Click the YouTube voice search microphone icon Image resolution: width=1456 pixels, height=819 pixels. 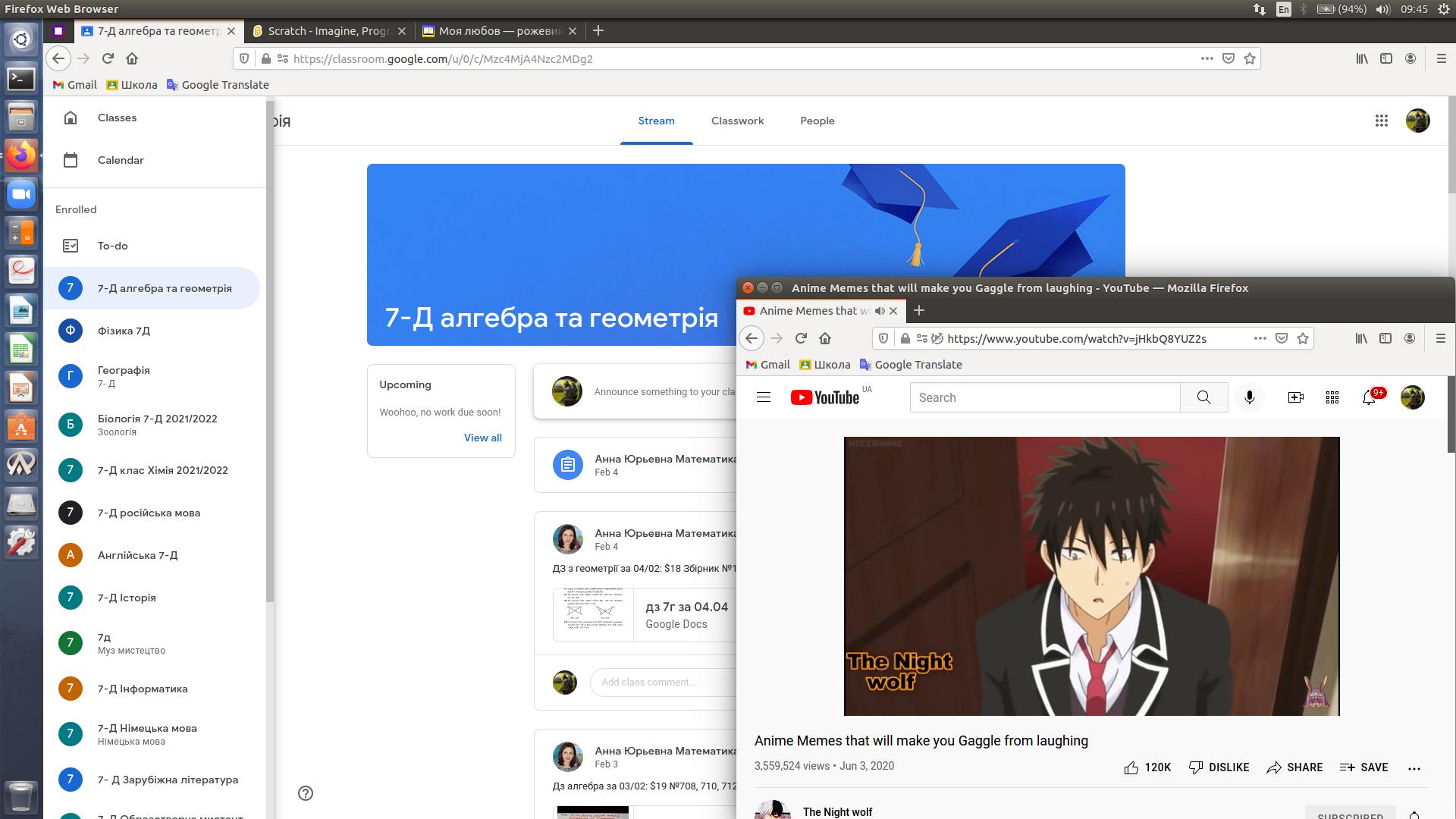(1250, 397)
